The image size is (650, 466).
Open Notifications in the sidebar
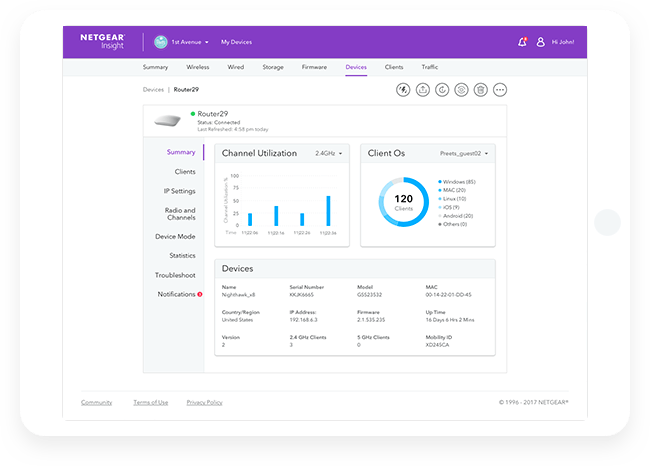click(176, 294)
